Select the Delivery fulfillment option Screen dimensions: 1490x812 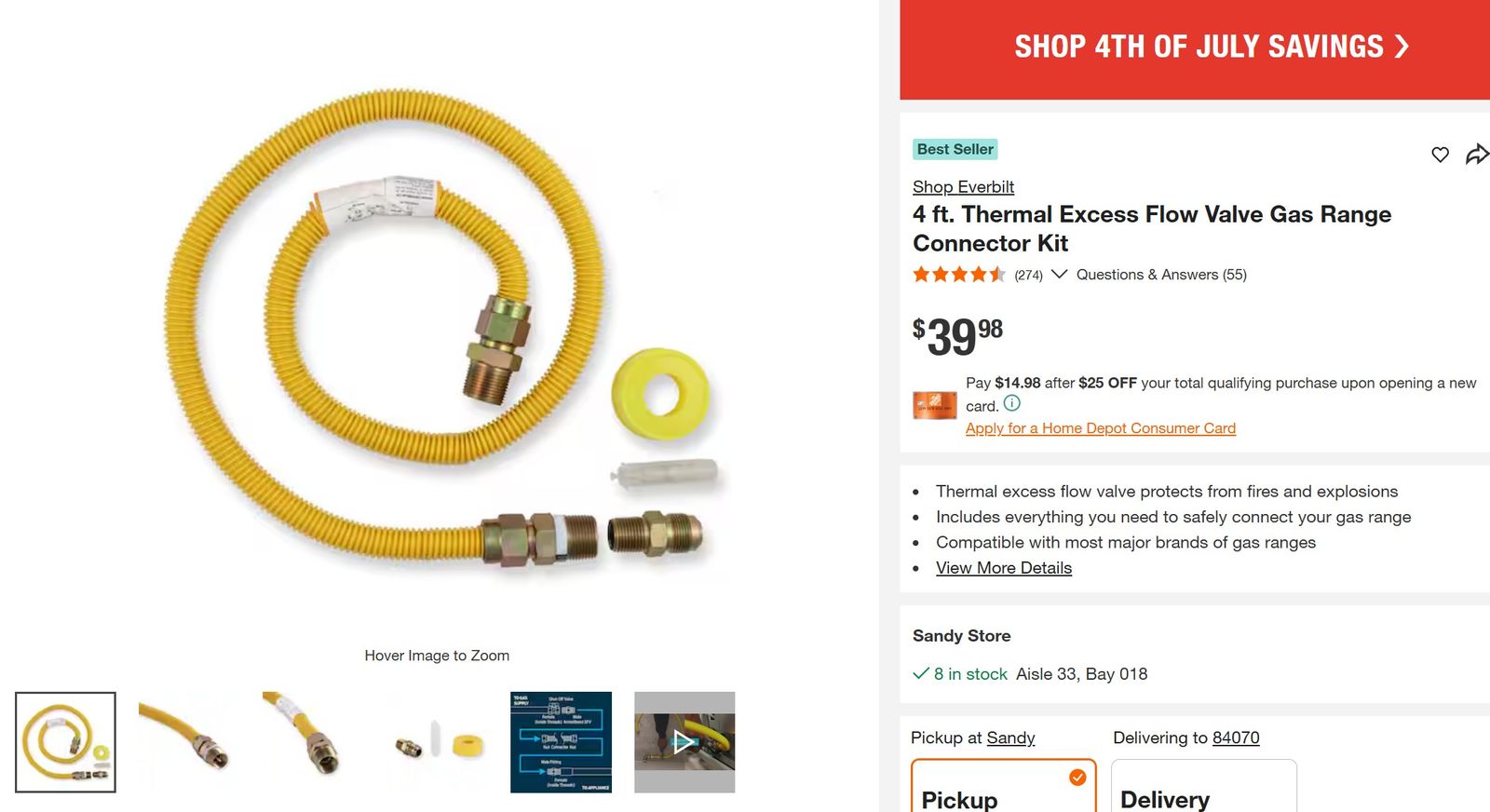(x=1203, y=786)
